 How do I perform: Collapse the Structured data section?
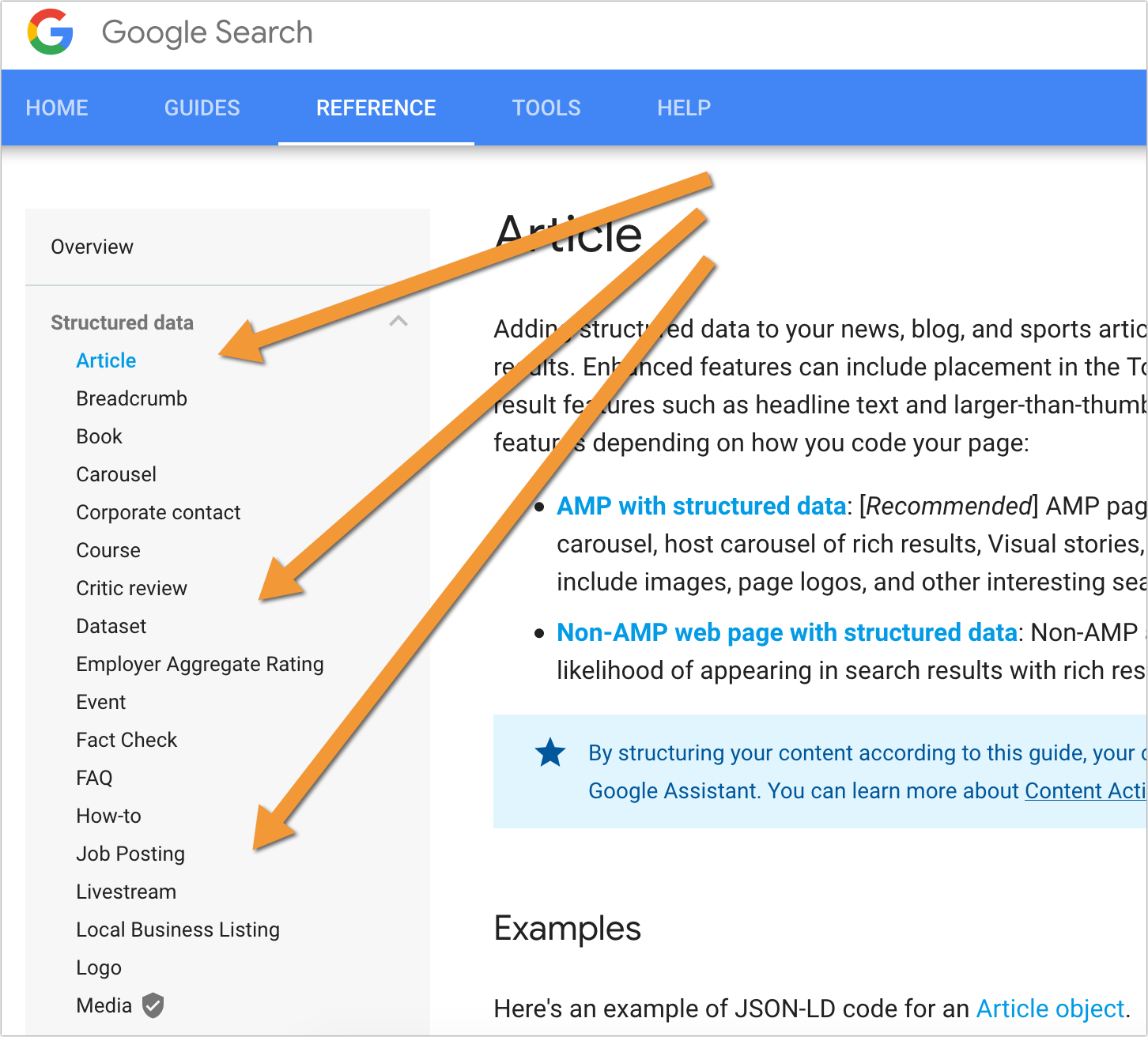(400, 322)
